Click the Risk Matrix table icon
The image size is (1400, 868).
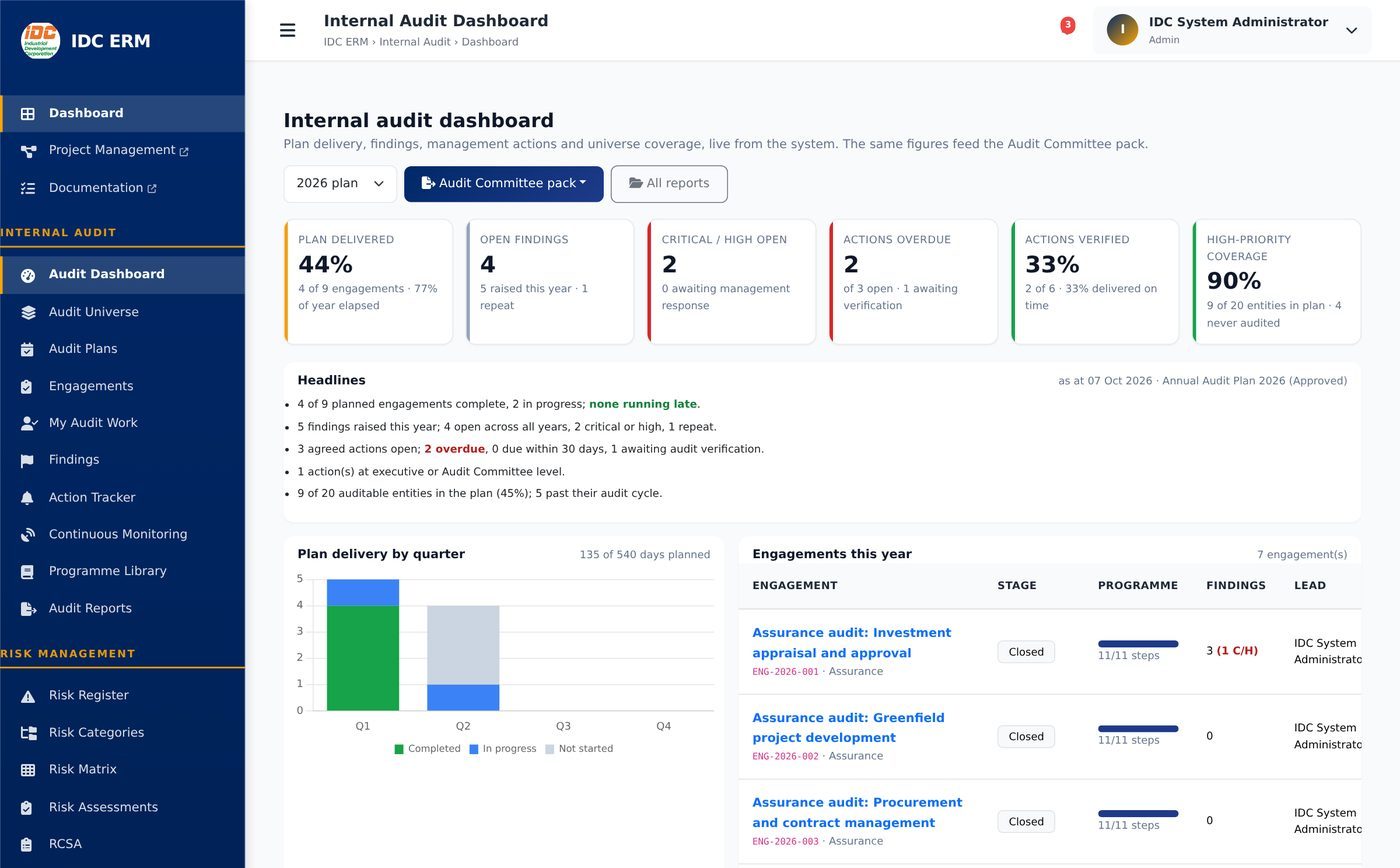click(x=28, y=770)
